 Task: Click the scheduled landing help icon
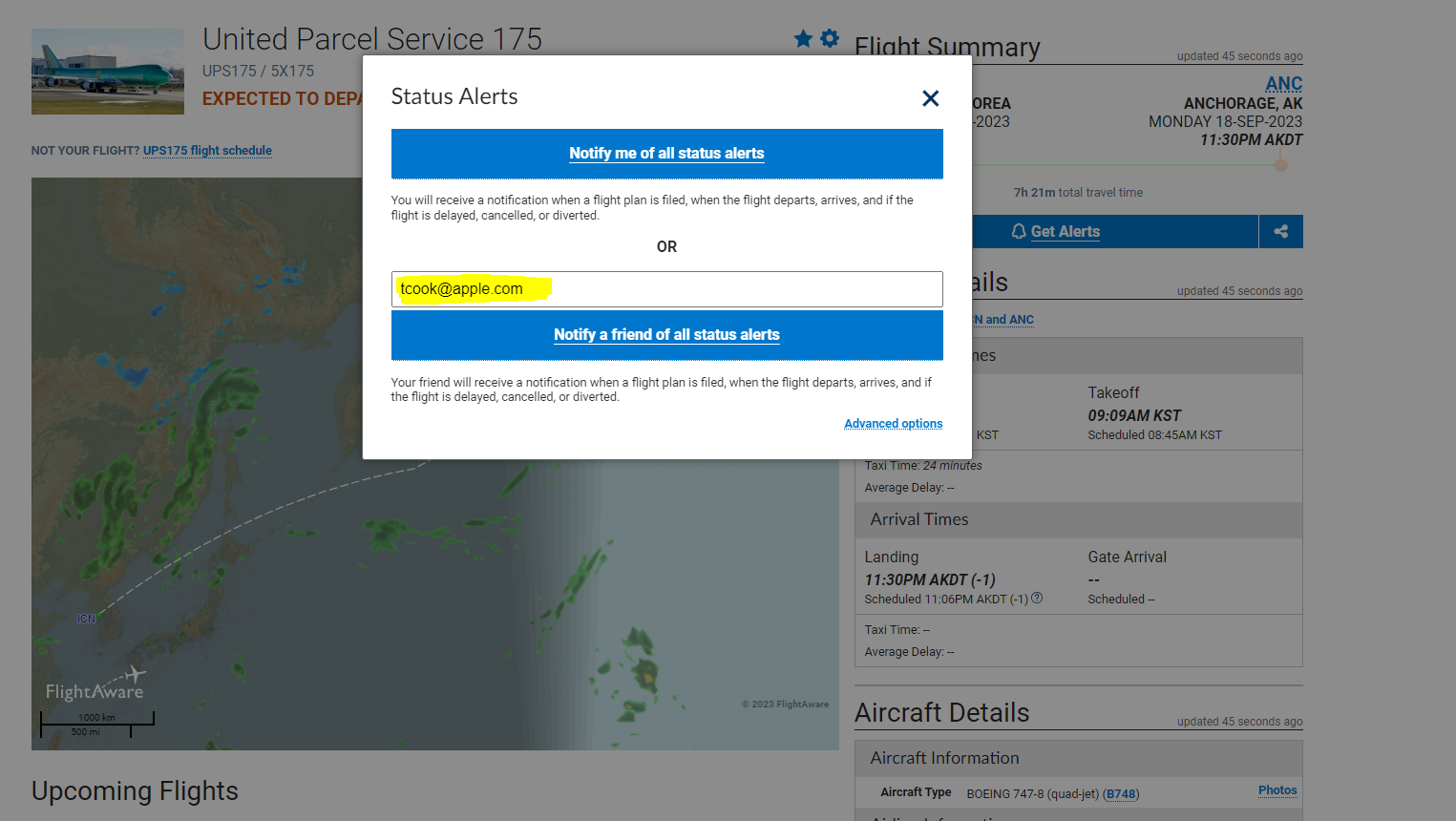[1037, 599]
